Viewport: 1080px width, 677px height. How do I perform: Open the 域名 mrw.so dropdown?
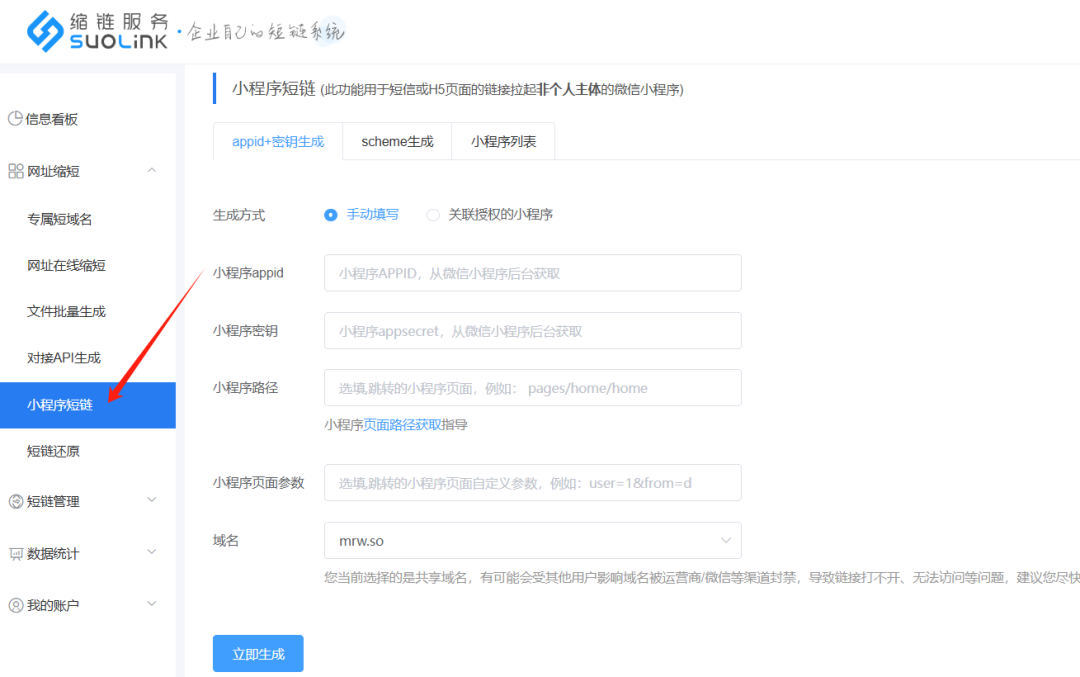(x=532, y=541)
